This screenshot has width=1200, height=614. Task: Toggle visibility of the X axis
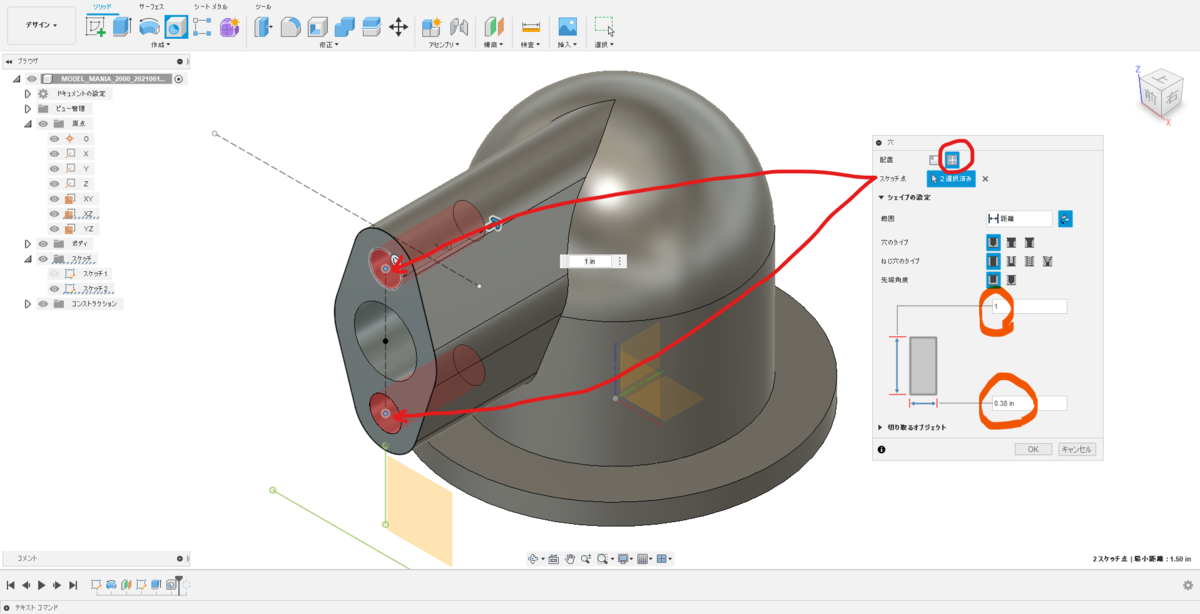click(54, 154)
